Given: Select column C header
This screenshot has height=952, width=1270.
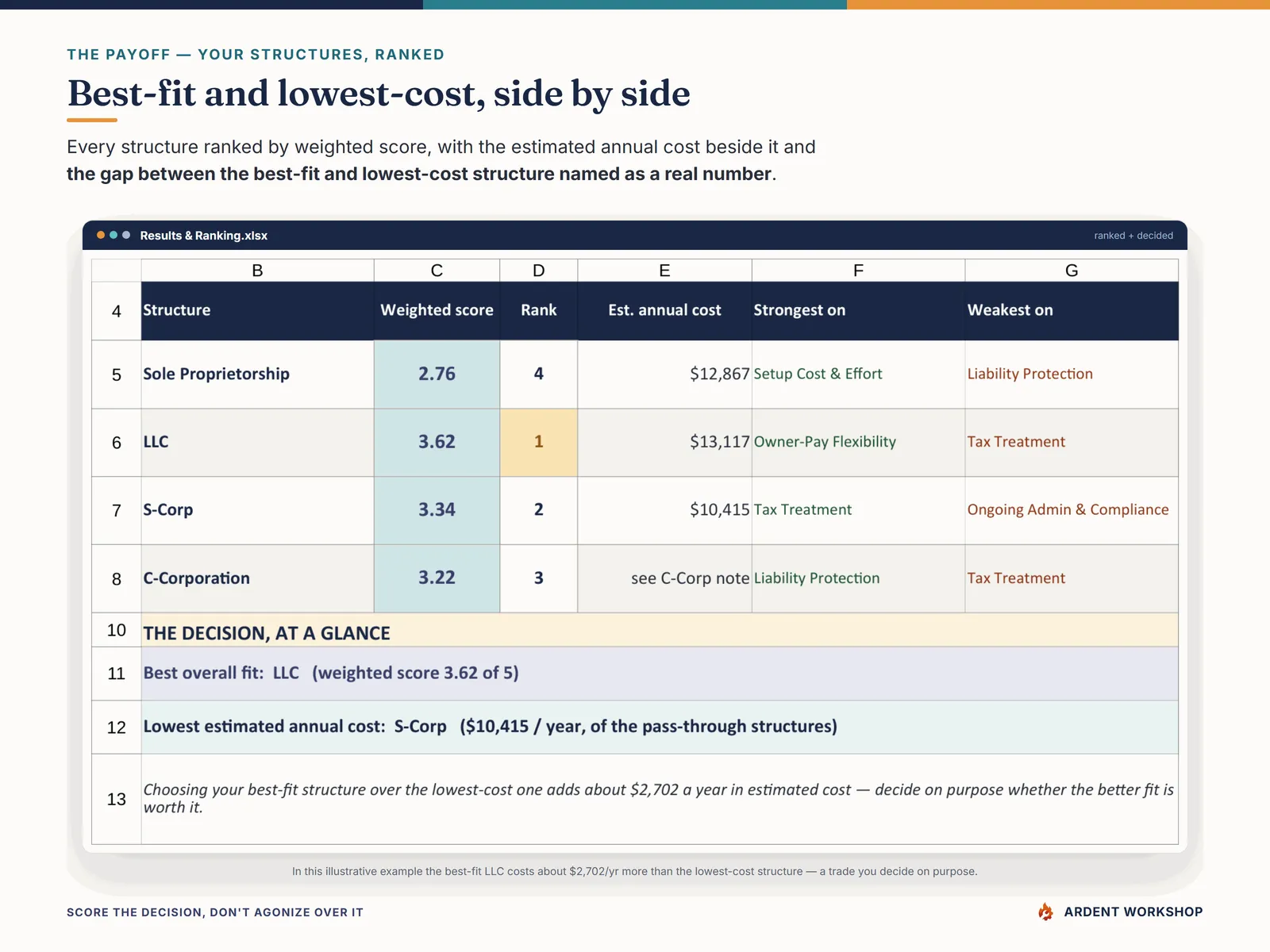Looking at the screenshot, I should tap(437, 271).
